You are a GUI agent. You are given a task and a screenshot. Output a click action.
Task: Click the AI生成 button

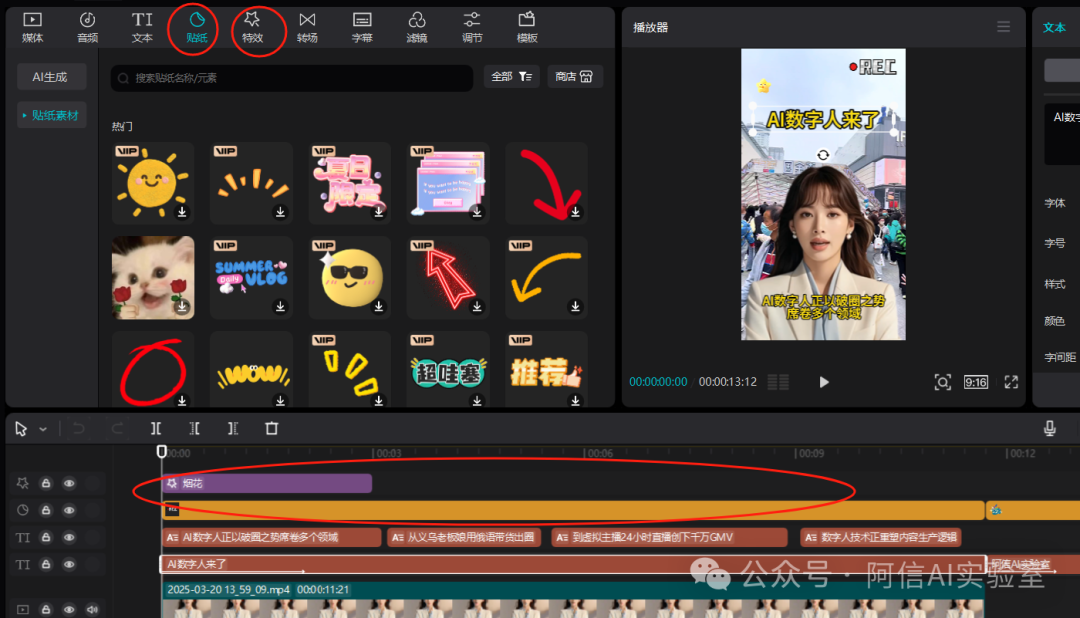[51, 77]
